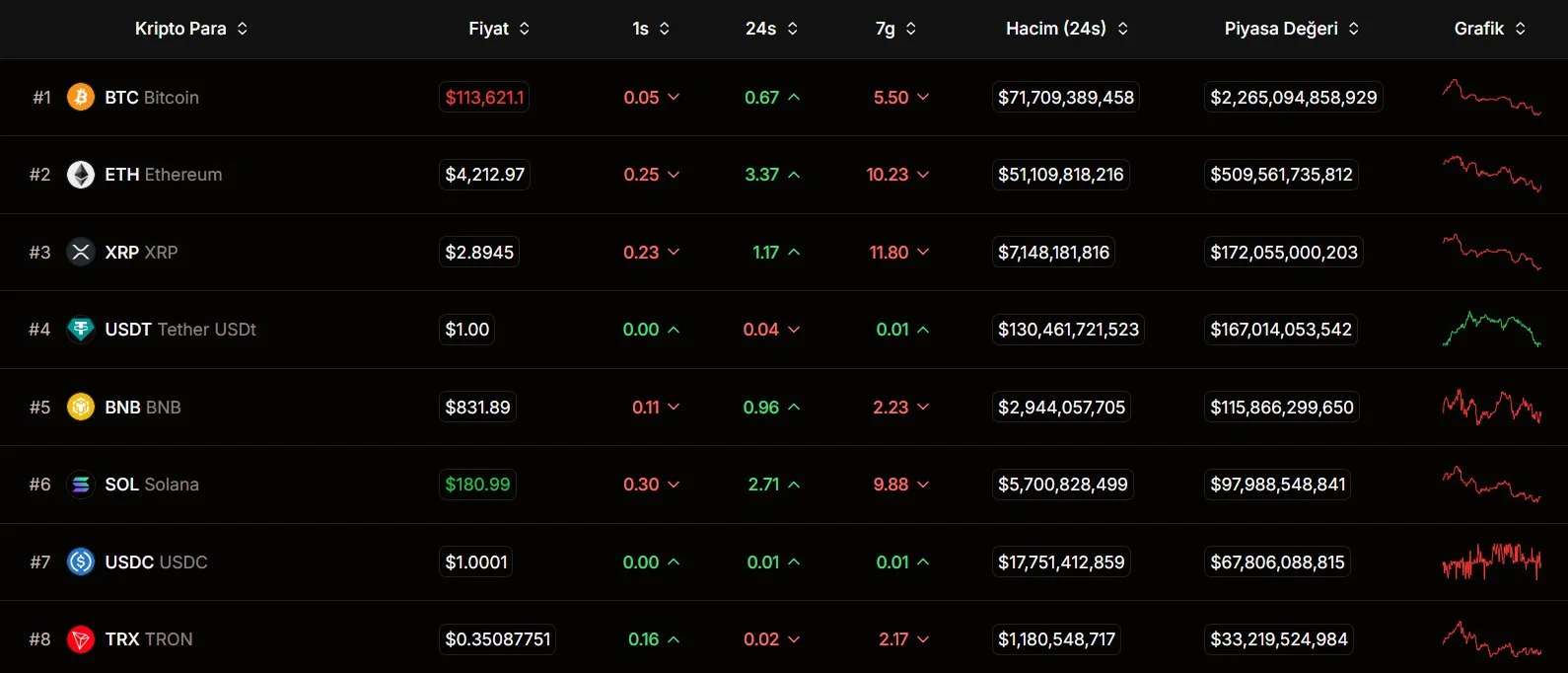Sort by Piyasa Değeri column arrows
Viewport: 1568px width, 673px height.
tap(1354, 29)
